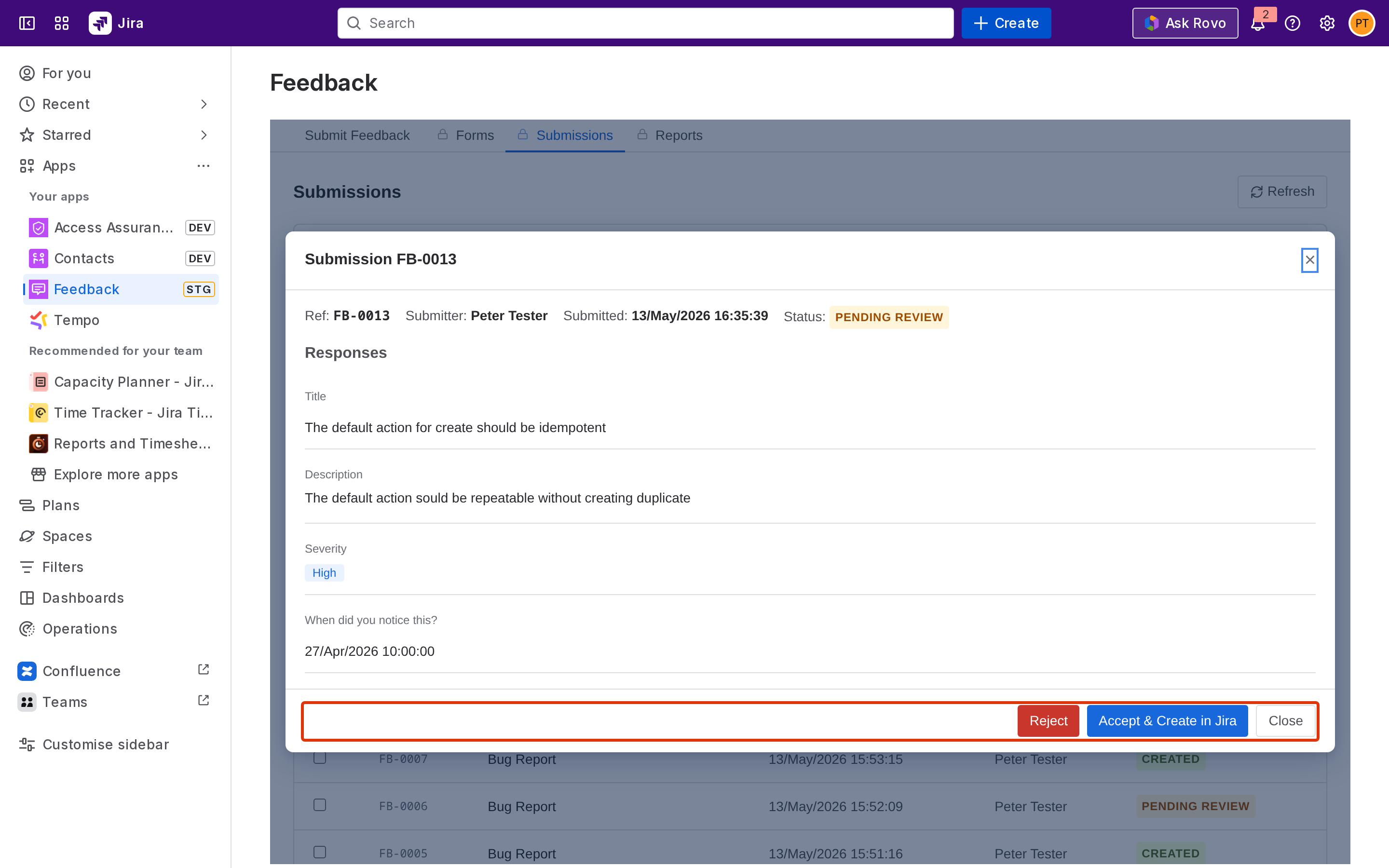Click the Explore more apps store icon
Viewport: 1389px width, 868px height.
pyautogui.click(x=39, y=475)
